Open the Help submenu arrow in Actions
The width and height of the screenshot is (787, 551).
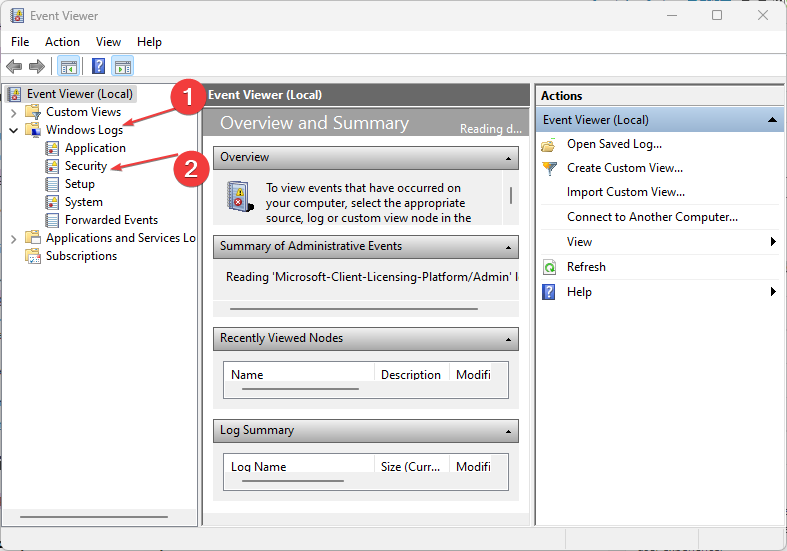coord(773,292)
